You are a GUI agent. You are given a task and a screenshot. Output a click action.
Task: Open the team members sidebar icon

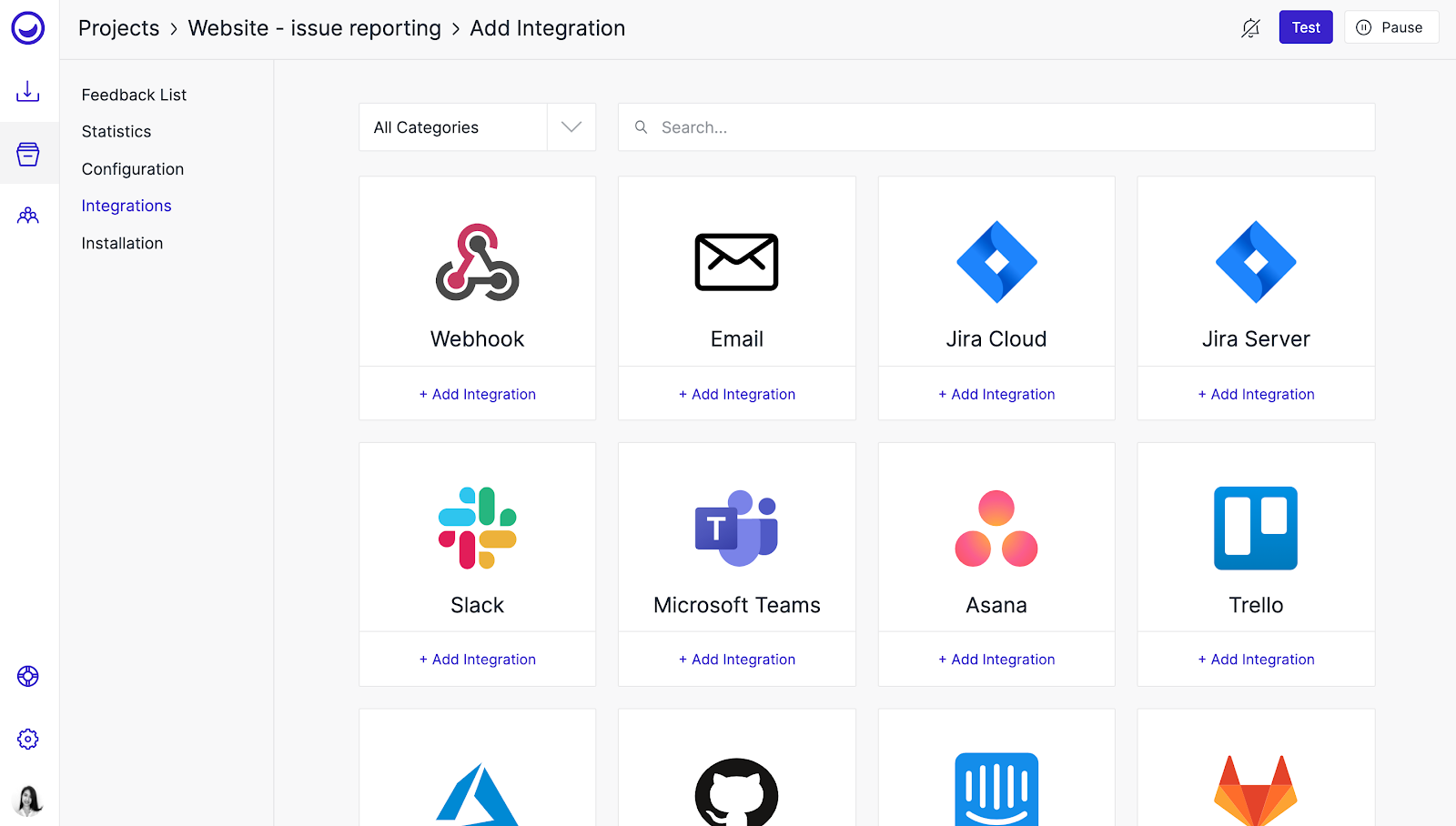28,216
